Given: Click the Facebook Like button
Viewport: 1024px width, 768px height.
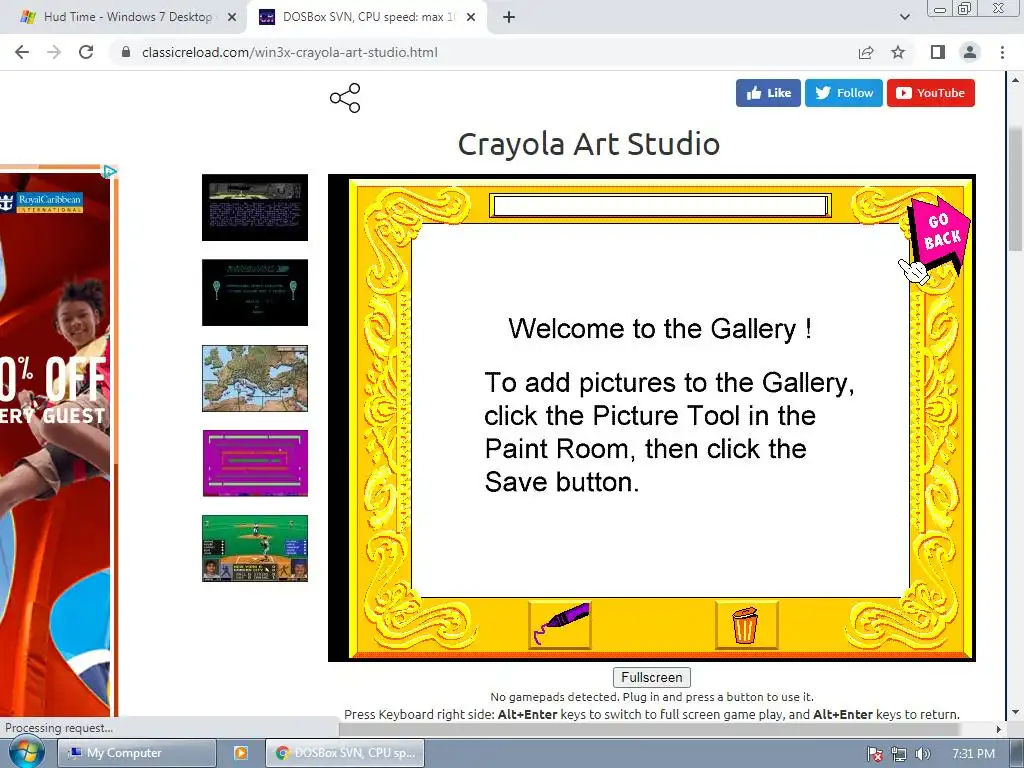Looking at the screenshot, I should tap(768, 93).
